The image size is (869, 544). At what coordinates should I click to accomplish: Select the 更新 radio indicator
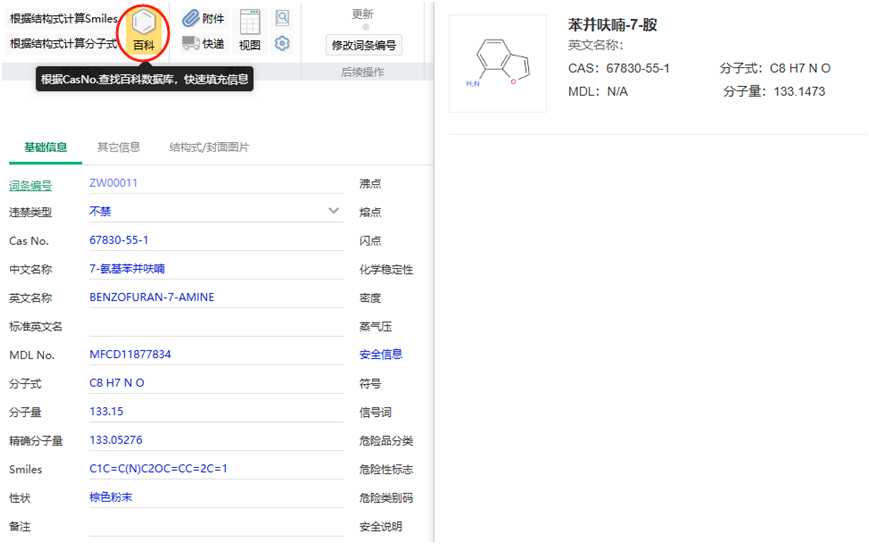(365, 27)
